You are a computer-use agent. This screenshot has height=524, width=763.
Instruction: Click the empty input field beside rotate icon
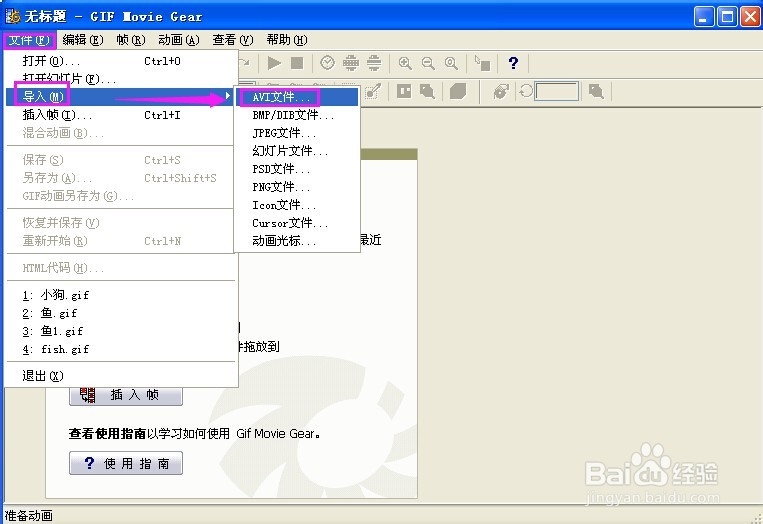coord(557,91)
